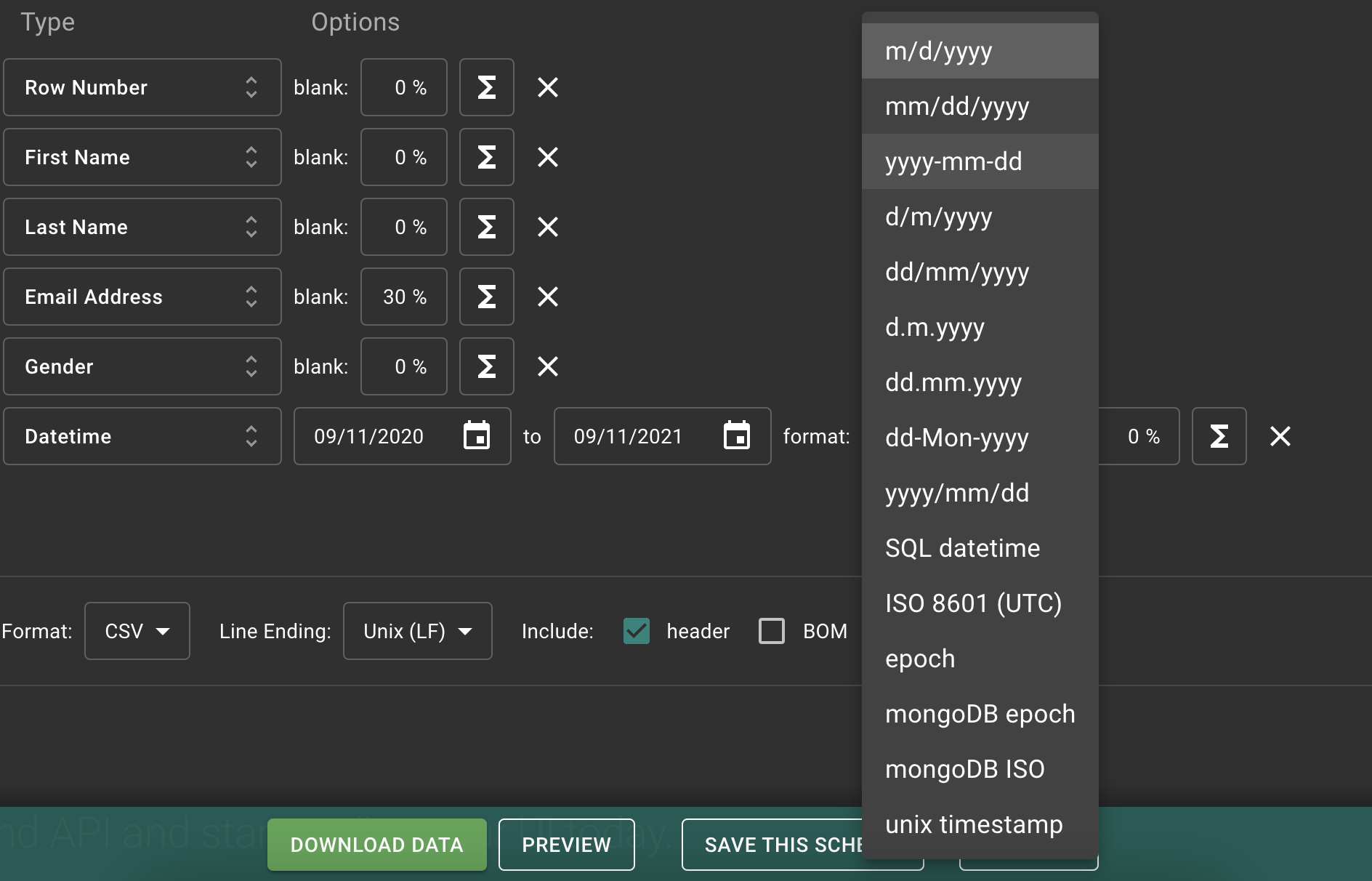The width and height of the screenshot is (1372, 881).
Task: Choose ISO 8601 (UTC) format
Action: 980,603
